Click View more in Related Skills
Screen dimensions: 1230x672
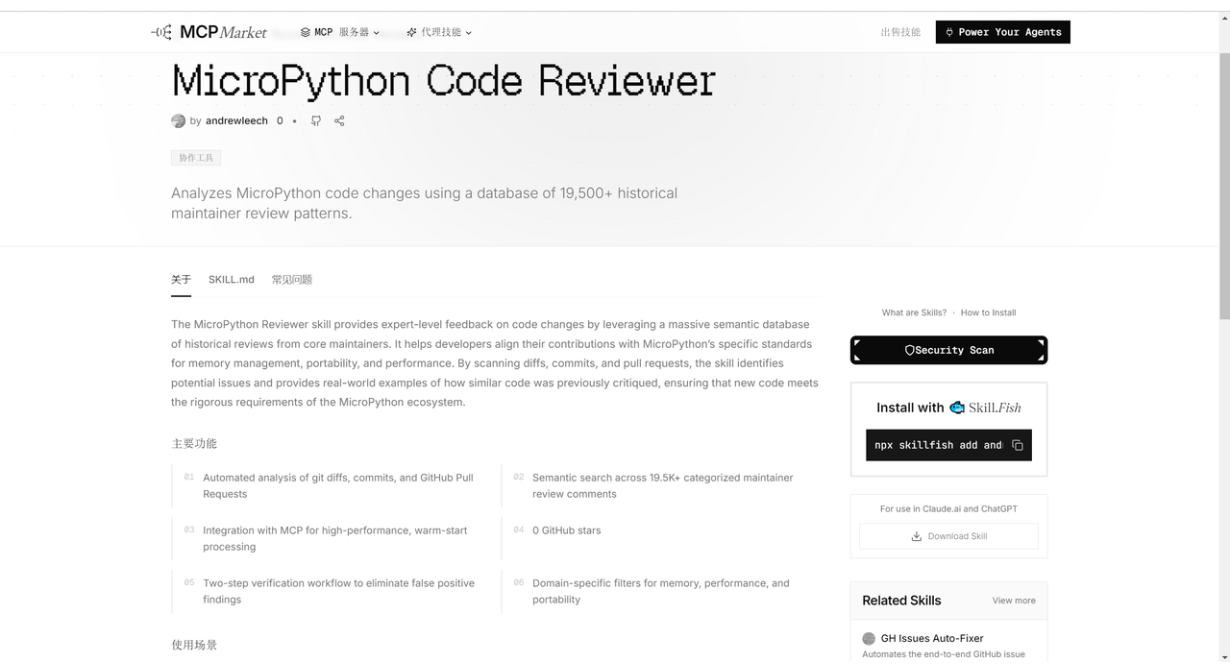[1013, 601]
